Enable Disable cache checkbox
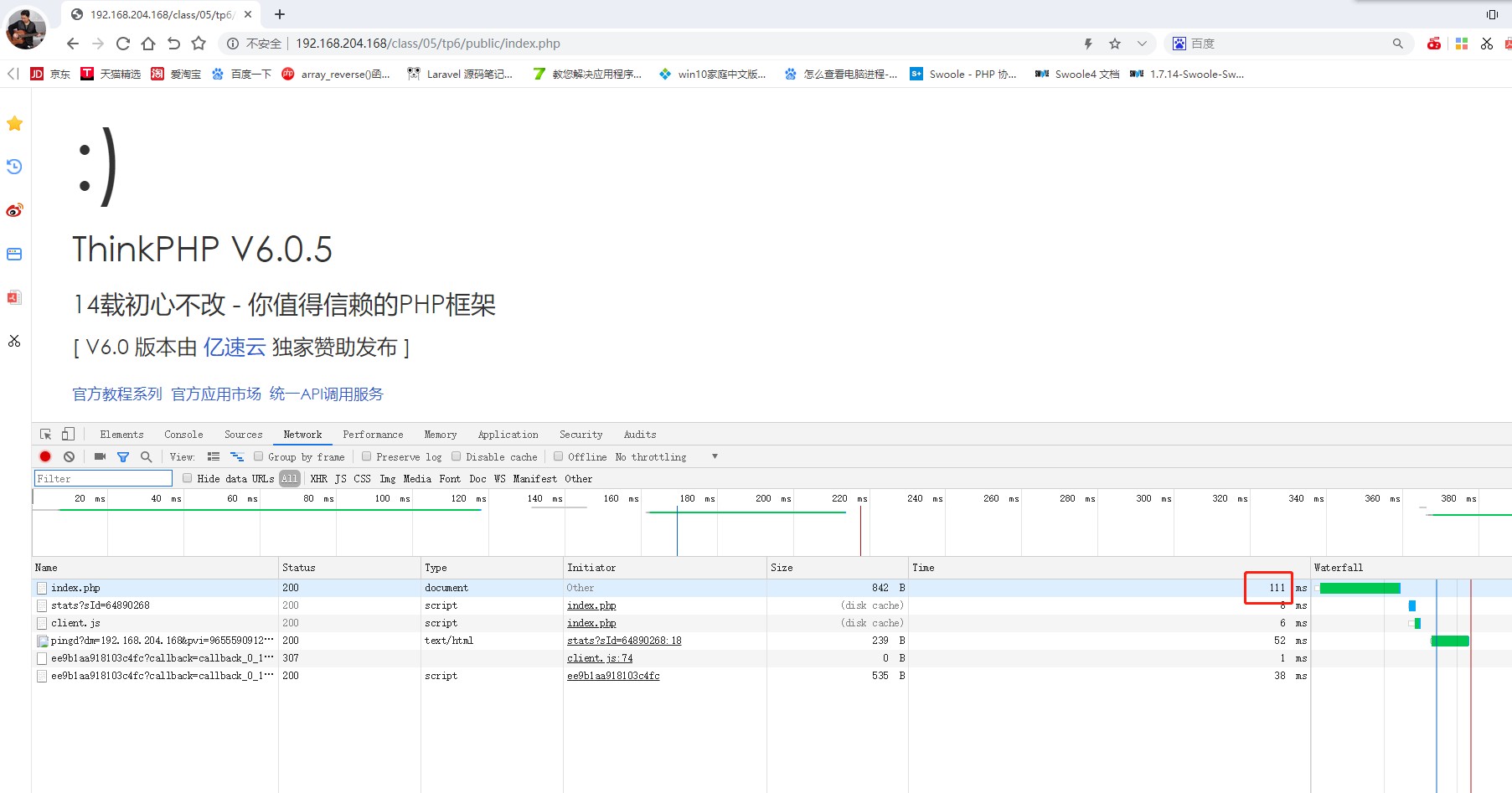Screen dimensions: 1512x793 [x=456, y=456]
